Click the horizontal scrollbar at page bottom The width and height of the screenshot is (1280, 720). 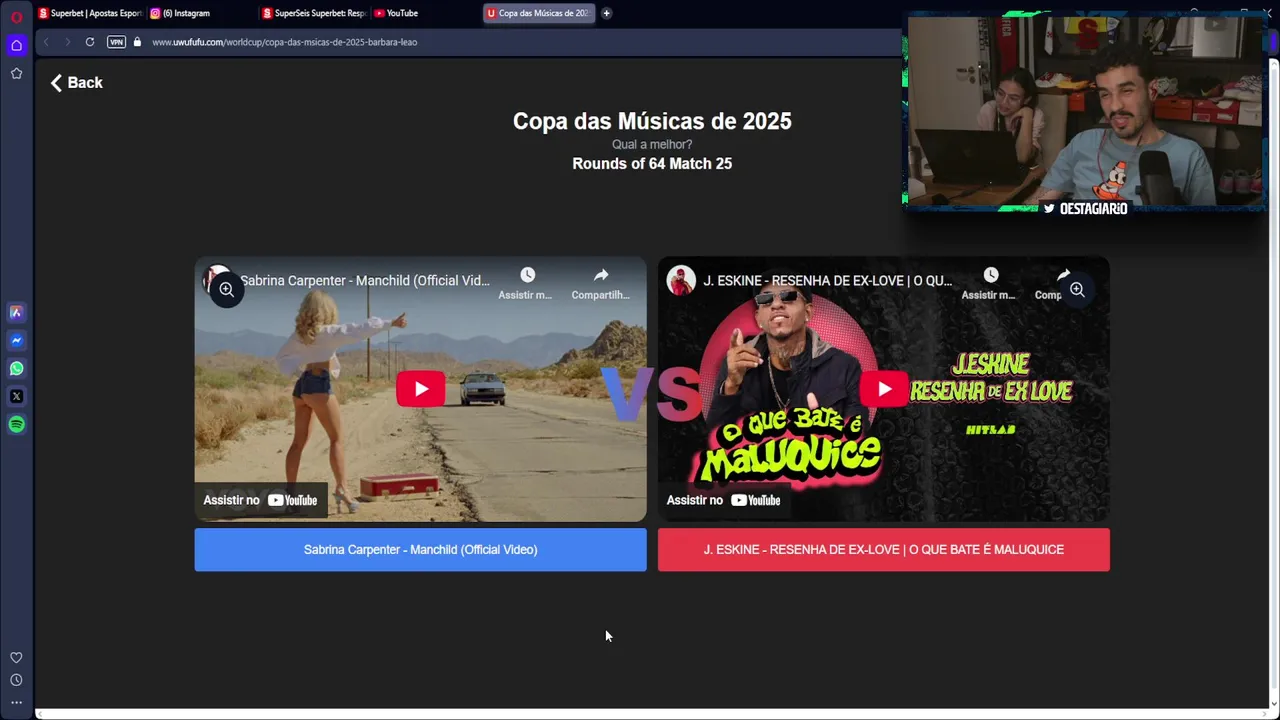[652, 714]
